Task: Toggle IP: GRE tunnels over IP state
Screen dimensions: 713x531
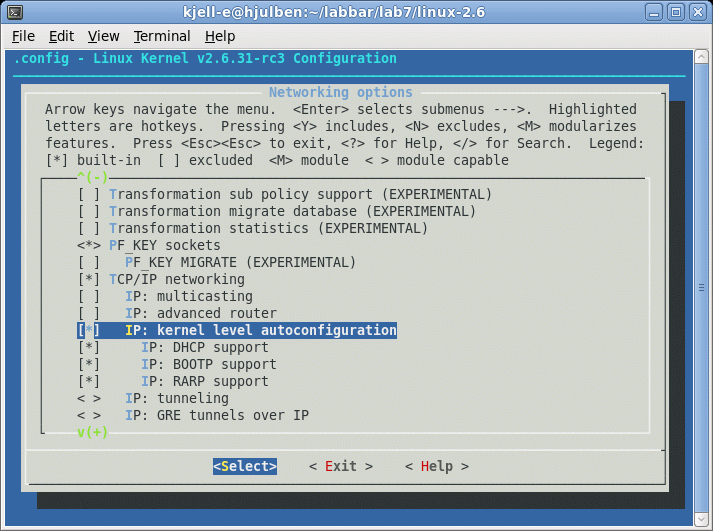Action: [89, 416]
